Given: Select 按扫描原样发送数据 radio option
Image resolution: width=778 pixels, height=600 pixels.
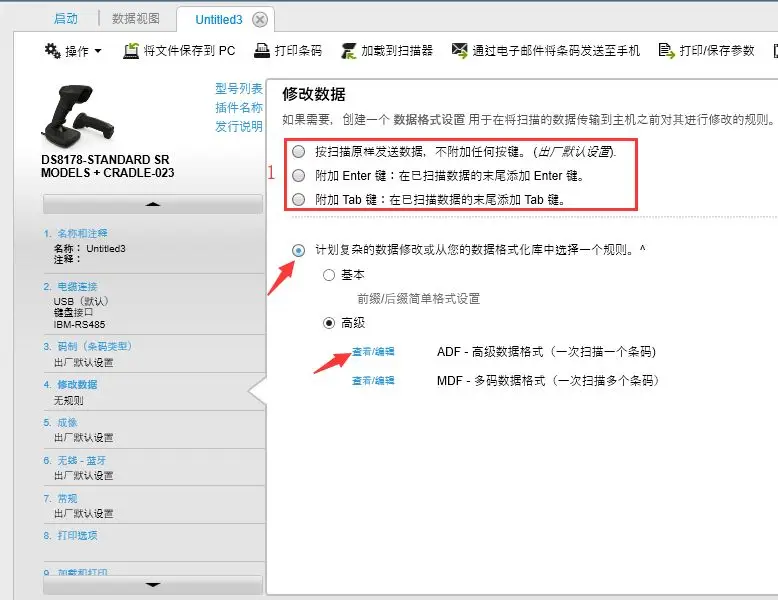Looking at the screenshot, I should 299,152.
